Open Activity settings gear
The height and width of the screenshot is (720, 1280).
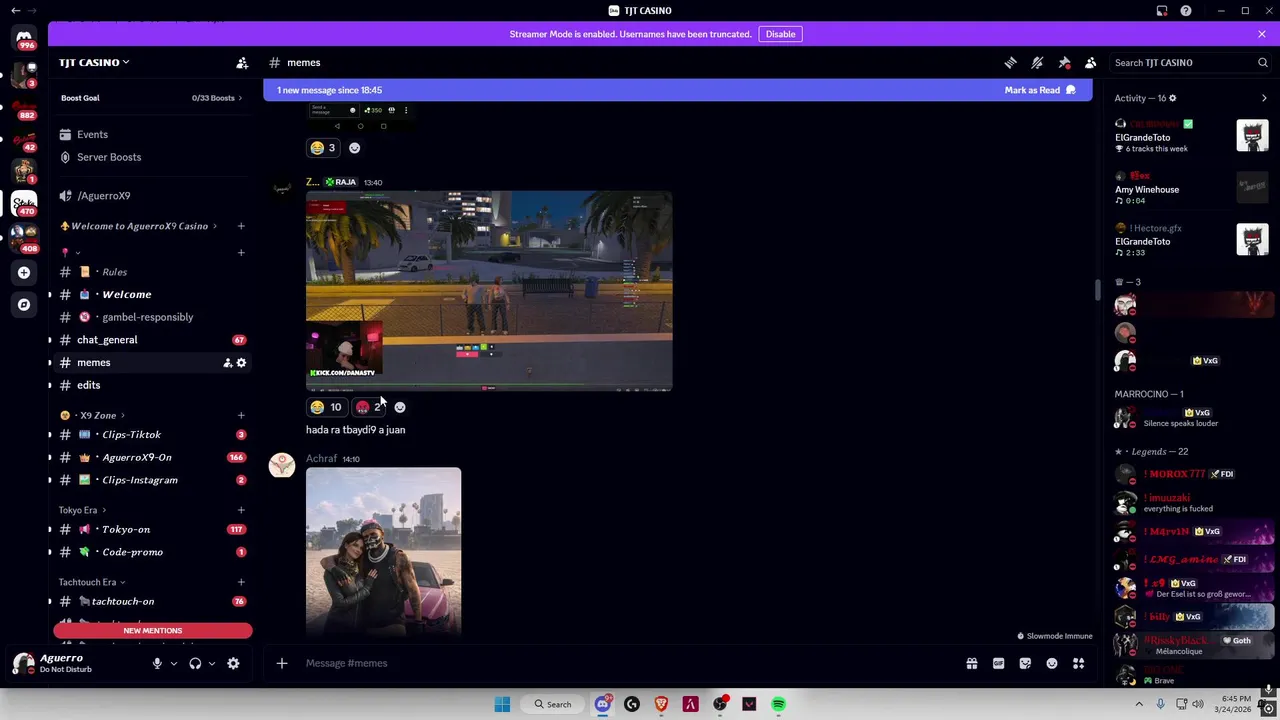[1172, 98]
